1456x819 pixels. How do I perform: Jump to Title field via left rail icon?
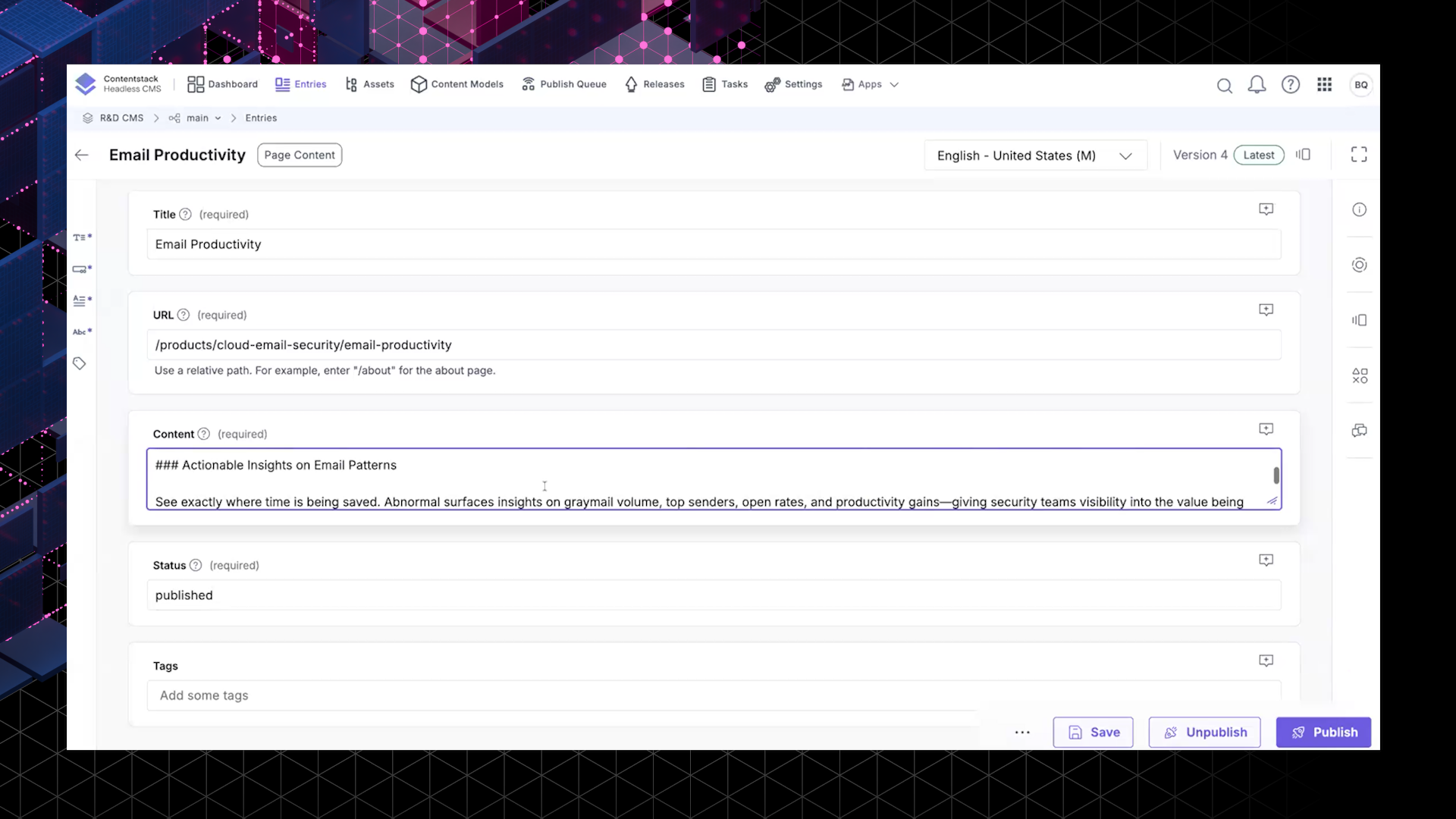pyautogui.click(x=82, y=237)
